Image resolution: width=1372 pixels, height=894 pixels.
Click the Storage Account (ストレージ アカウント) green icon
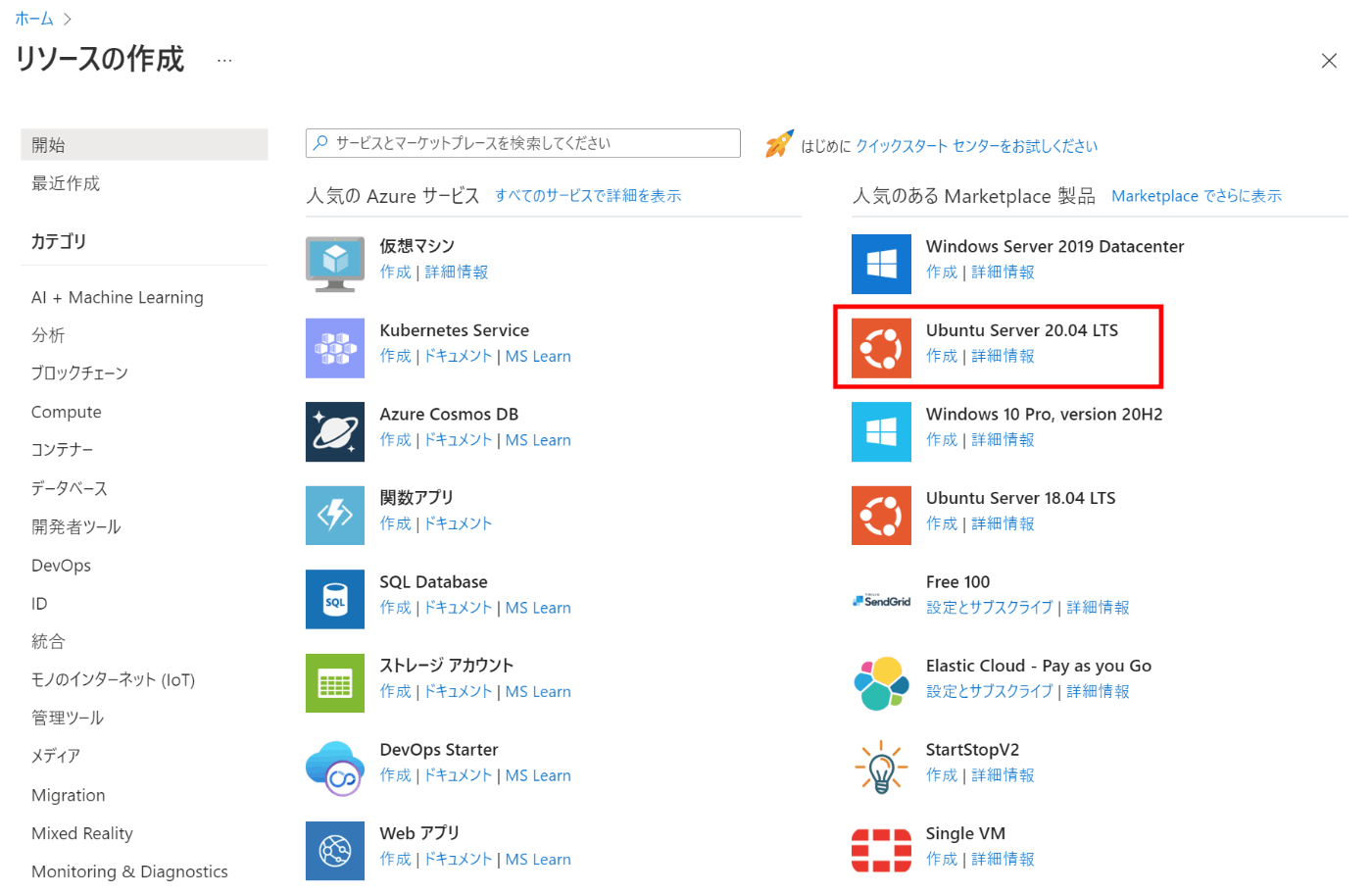tap(335, 683)
